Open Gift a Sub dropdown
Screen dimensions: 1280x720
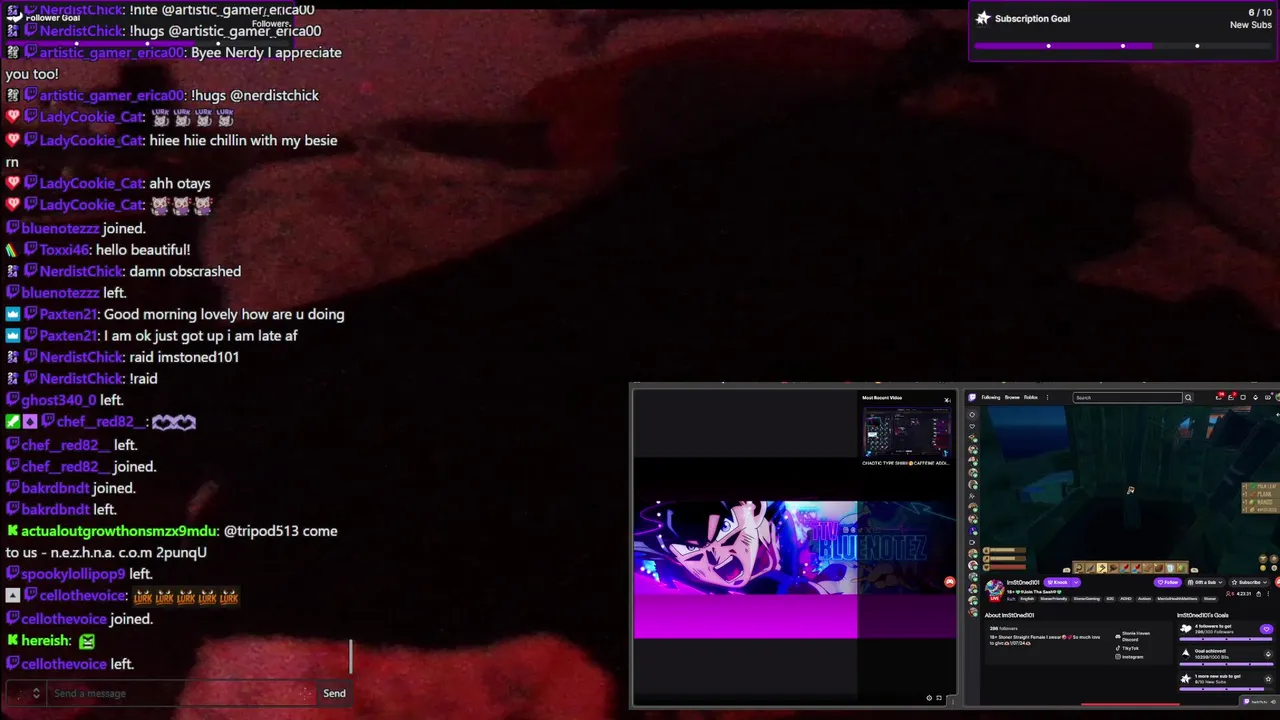pyautogui.click(x=1205, y=582)
